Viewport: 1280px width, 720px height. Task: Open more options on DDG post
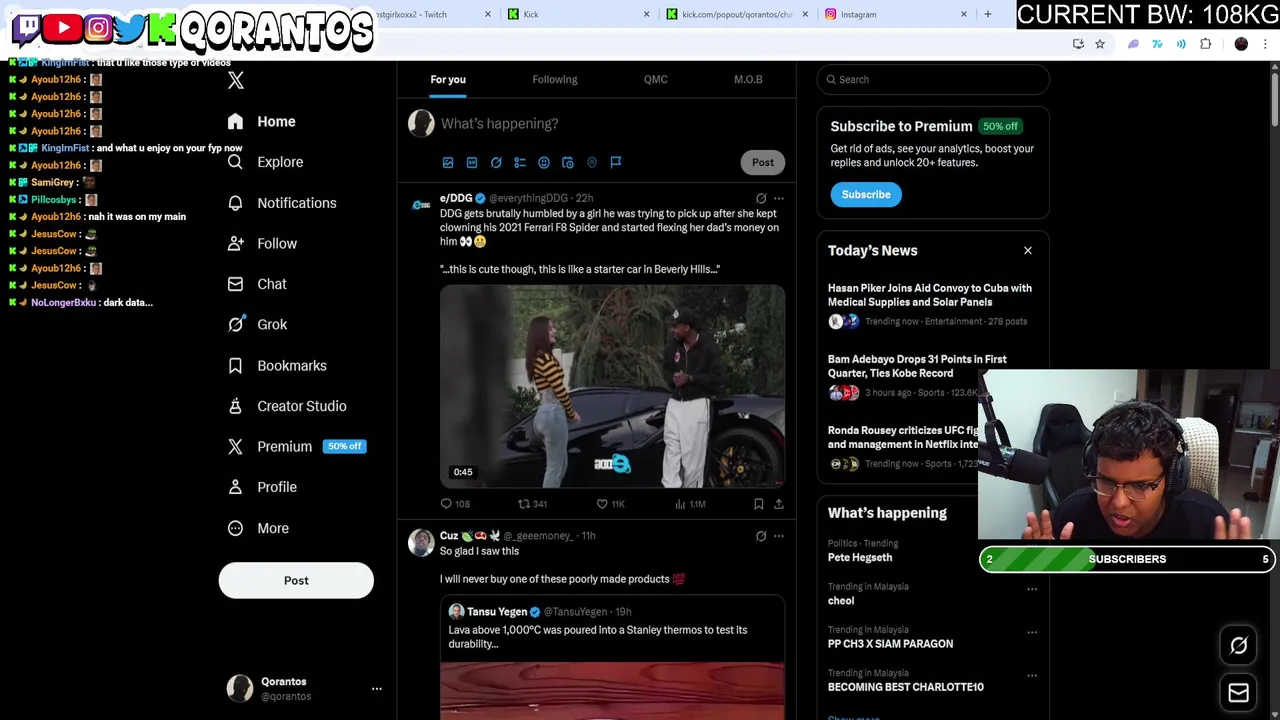[779, 198]
